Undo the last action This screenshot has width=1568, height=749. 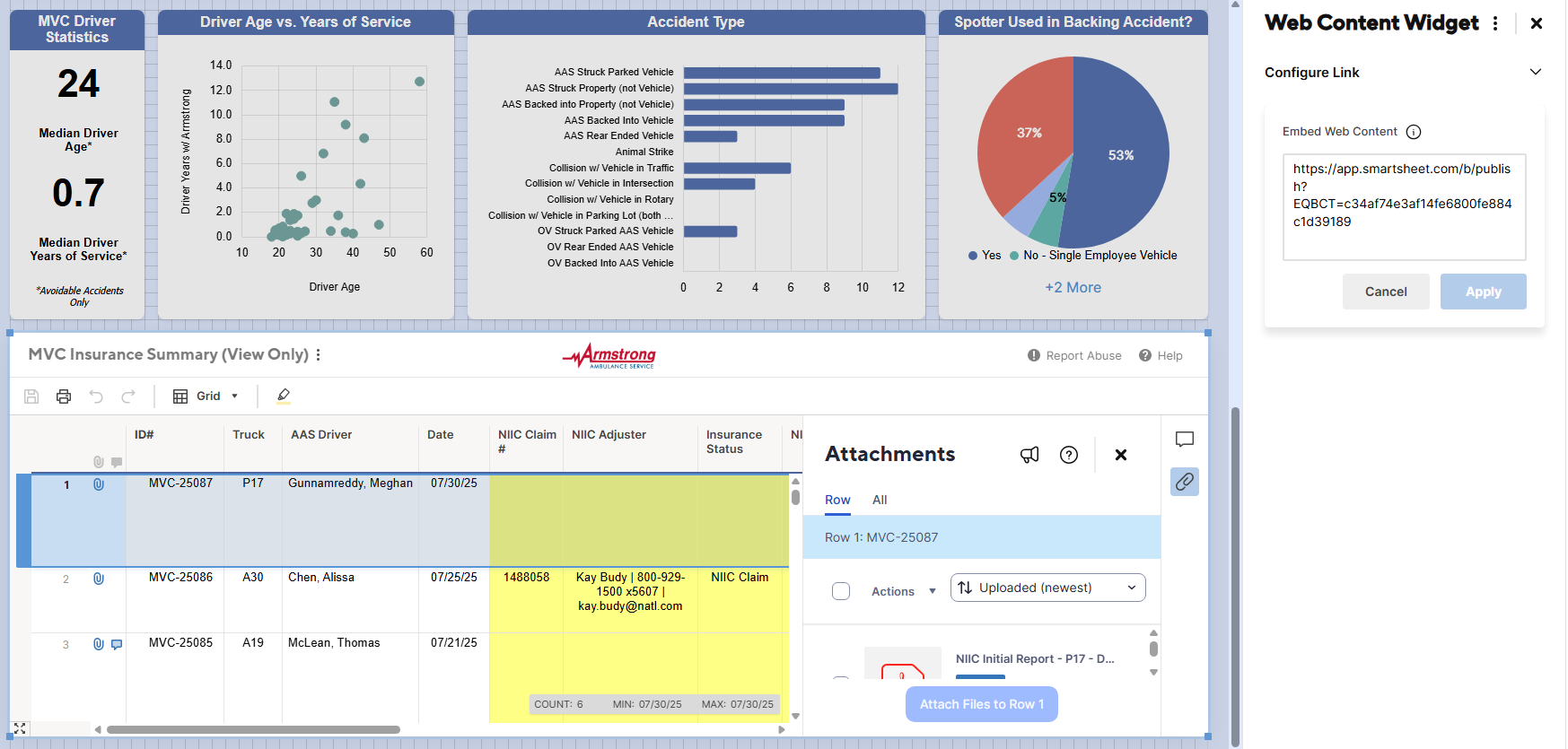coord(96,396)
